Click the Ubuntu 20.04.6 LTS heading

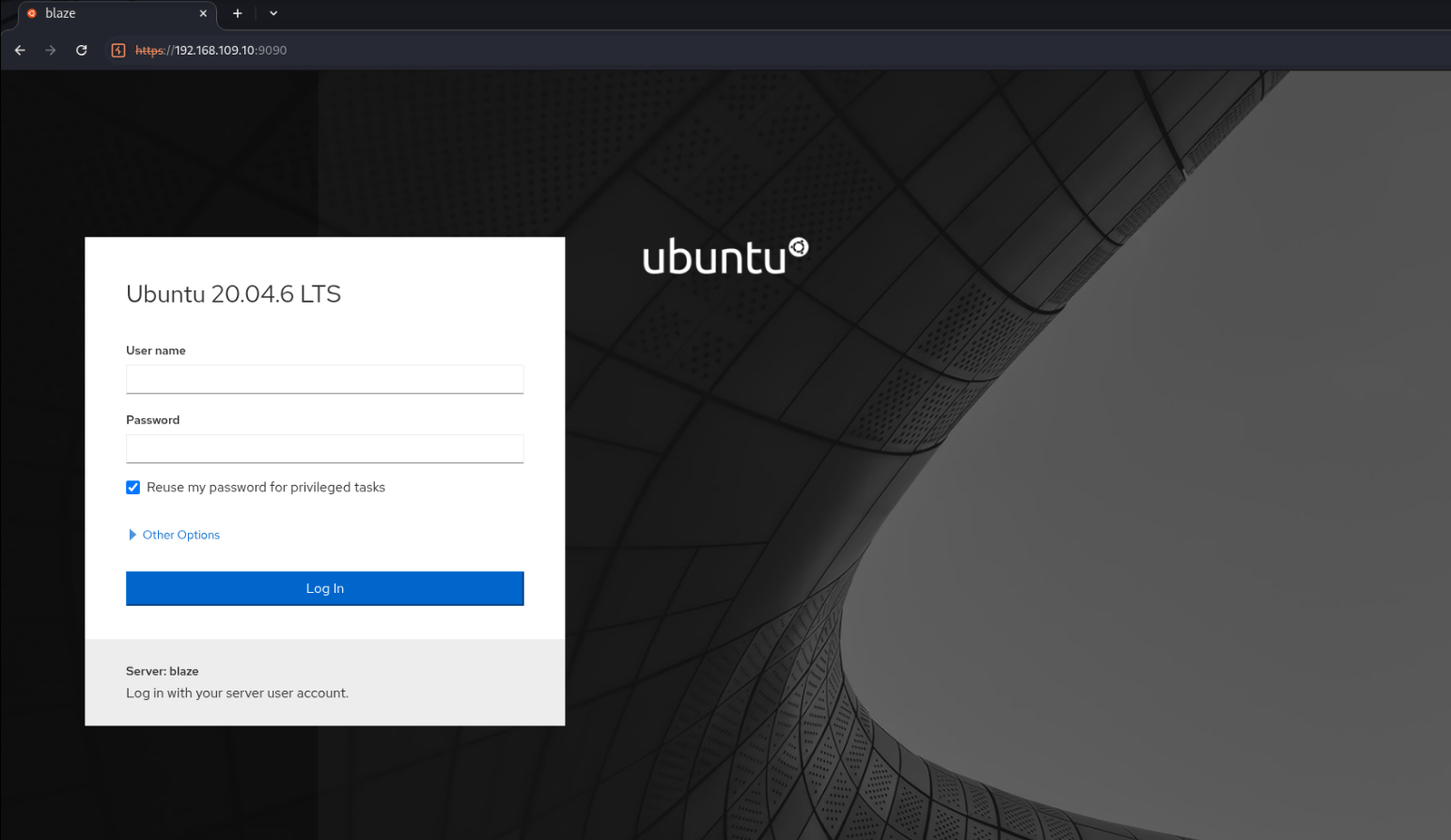[x=234, y=294]
